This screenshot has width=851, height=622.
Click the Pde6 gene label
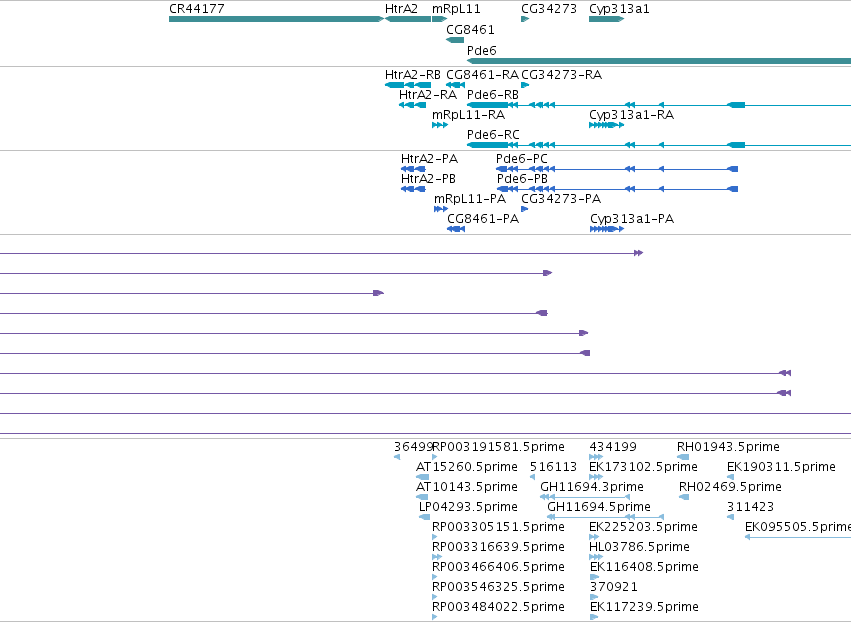coord(481,50)
